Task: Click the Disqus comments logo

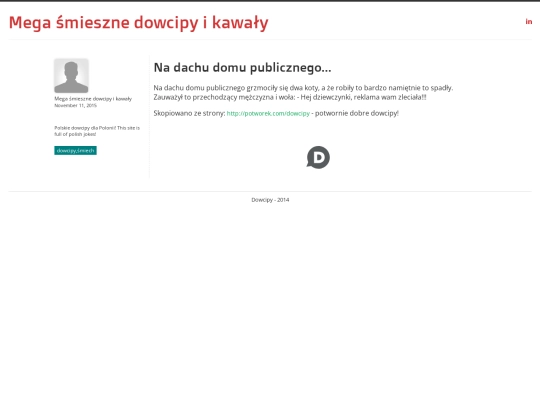Action: (x=318, y=157)
